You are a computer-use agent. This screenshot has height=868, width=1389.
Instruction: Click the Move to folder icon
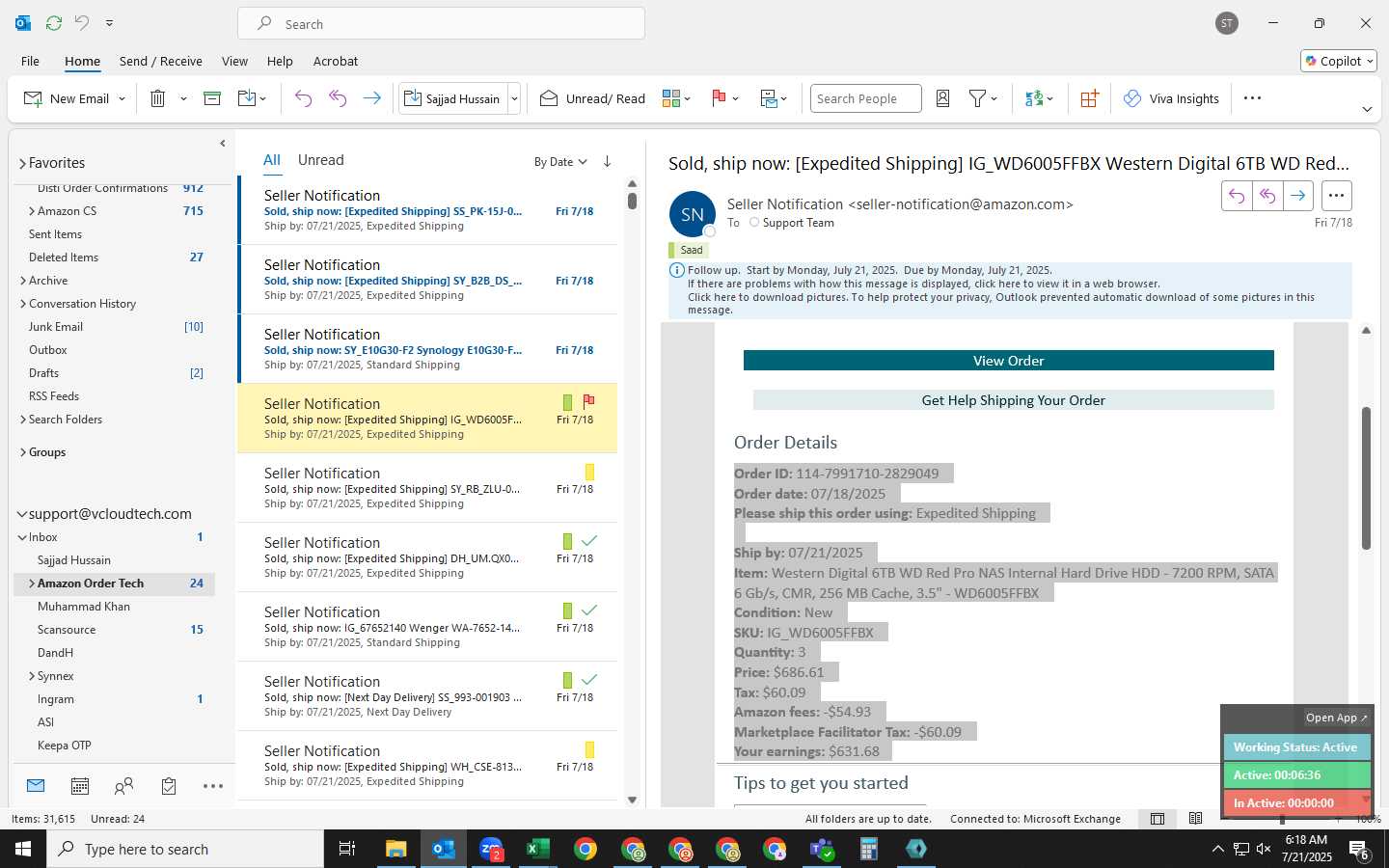[246, 98]
